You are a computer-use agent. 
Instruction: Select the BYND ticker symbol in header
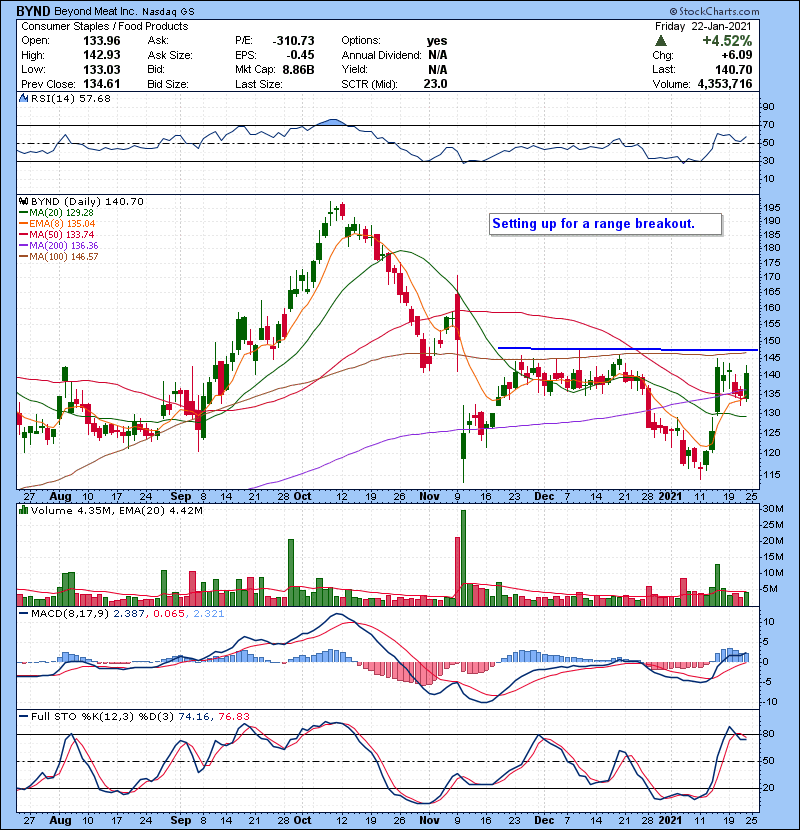point(33,11)
